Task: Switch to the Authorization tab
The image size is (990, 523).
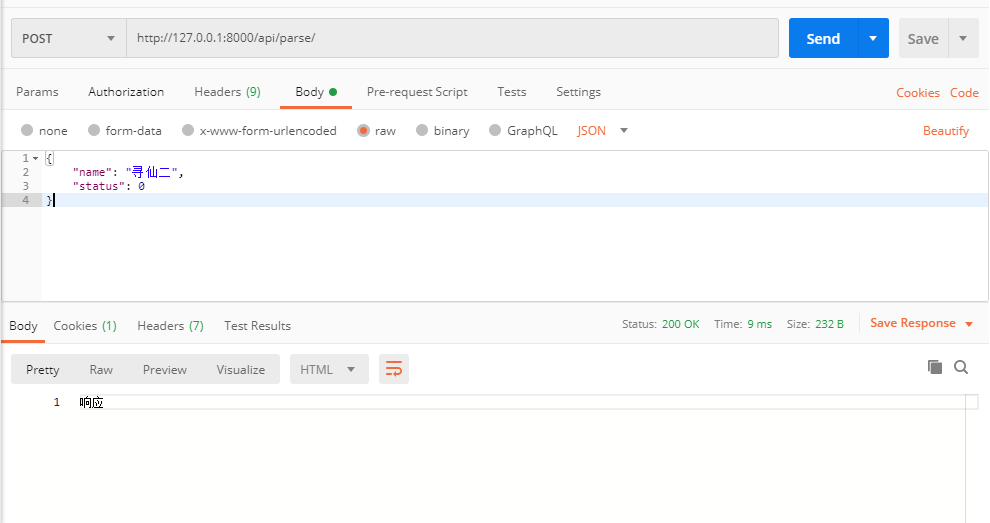Action: (126, 92)
